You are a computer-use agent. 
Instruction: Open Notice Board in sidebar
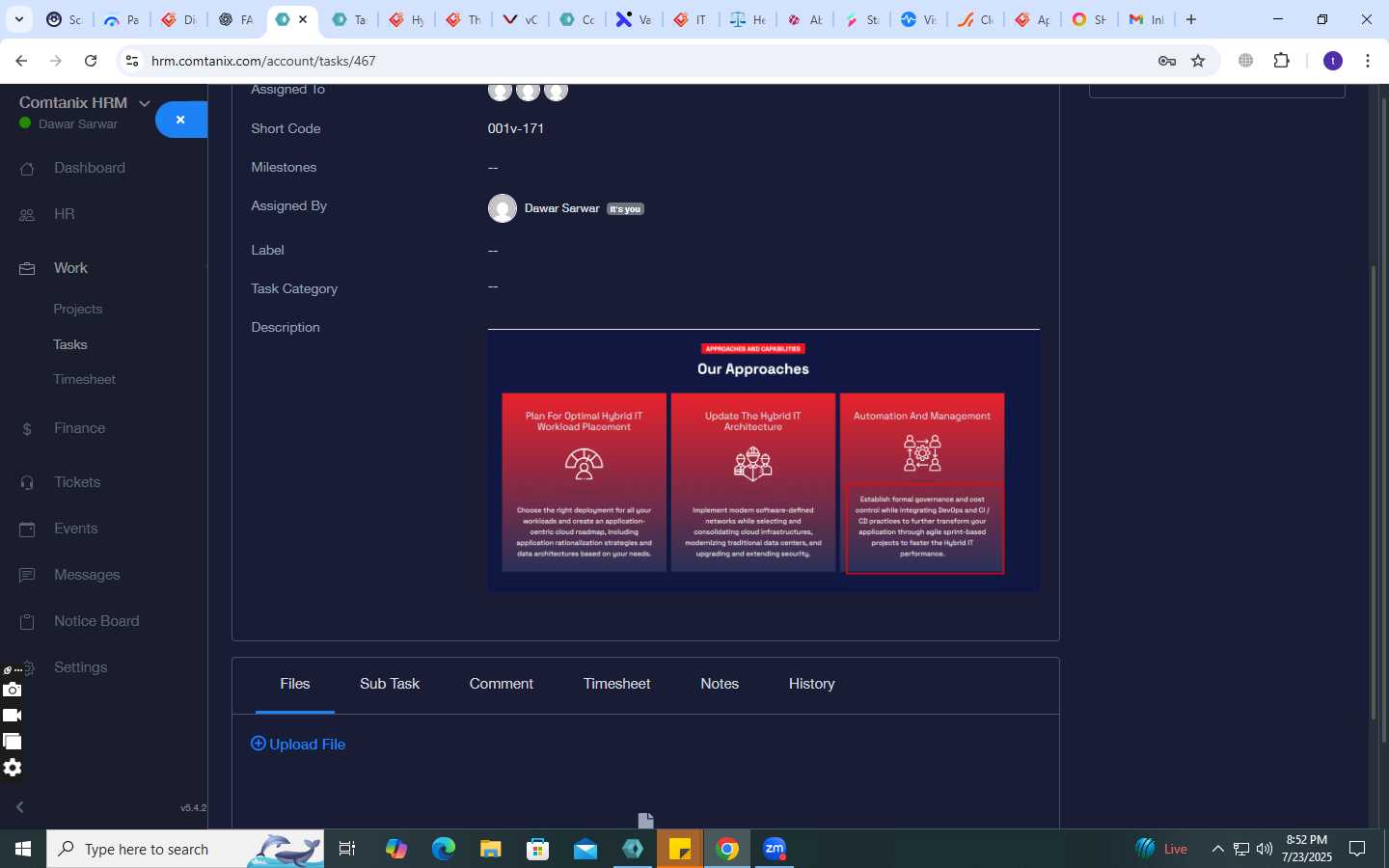tap(96, 621)
